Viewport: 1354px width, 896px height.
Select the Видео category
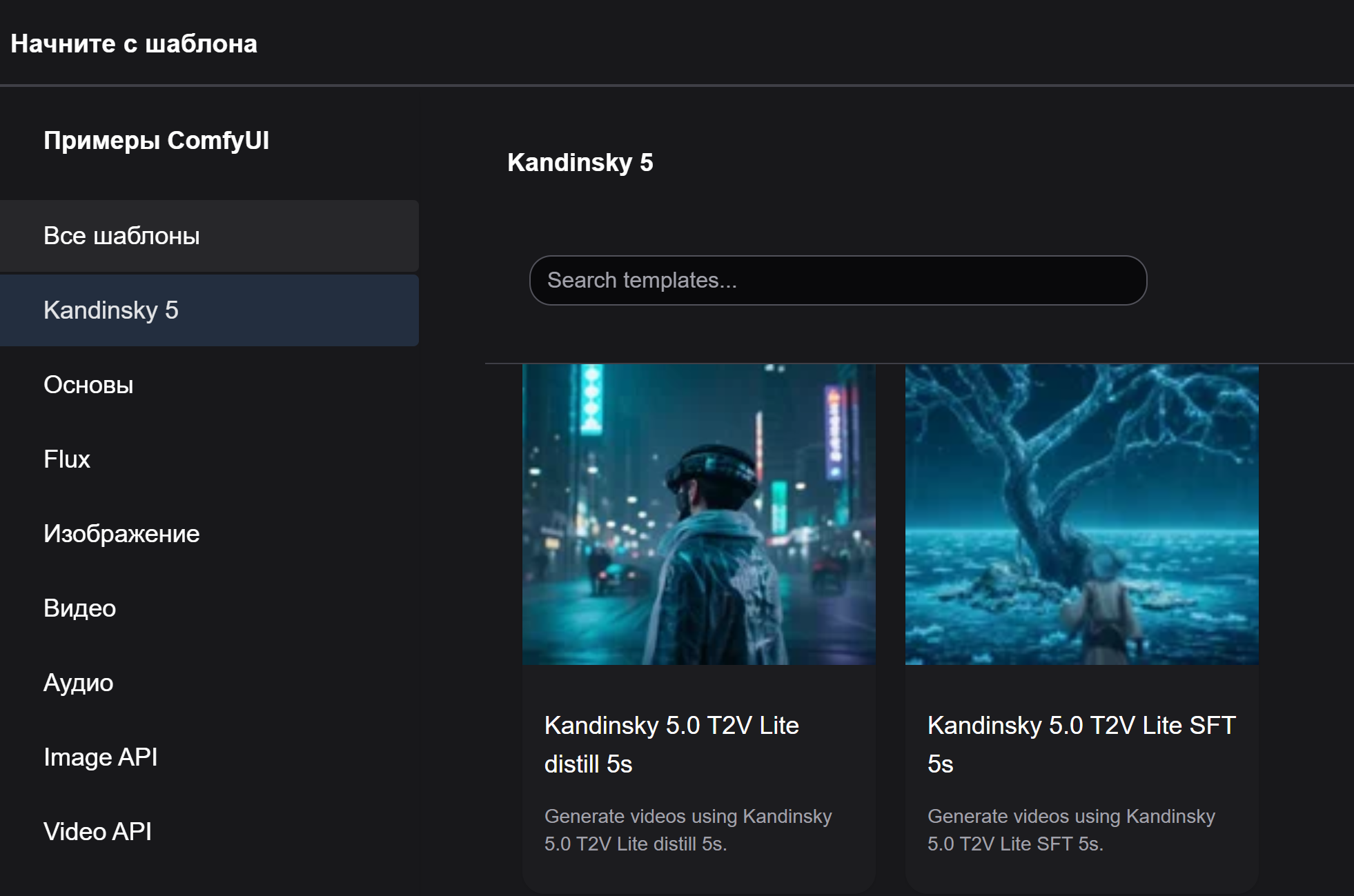pos(79,608)
